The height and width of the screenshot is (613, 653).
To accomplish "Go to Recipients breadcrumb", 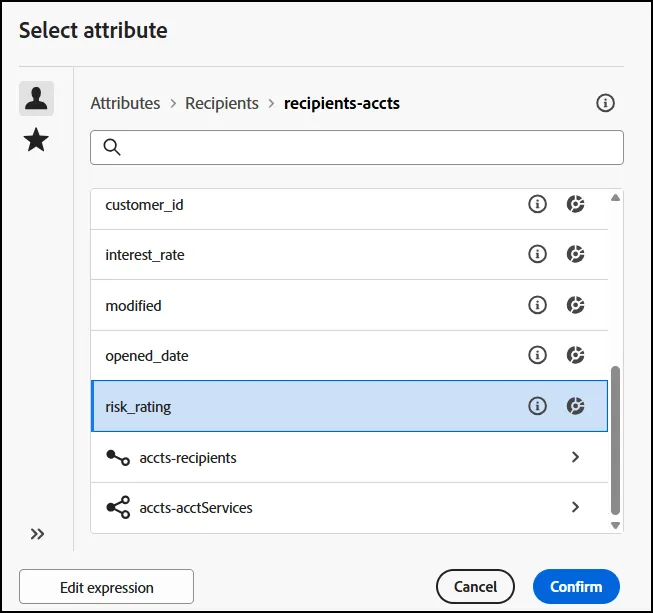I will click(x=222, y=103).
